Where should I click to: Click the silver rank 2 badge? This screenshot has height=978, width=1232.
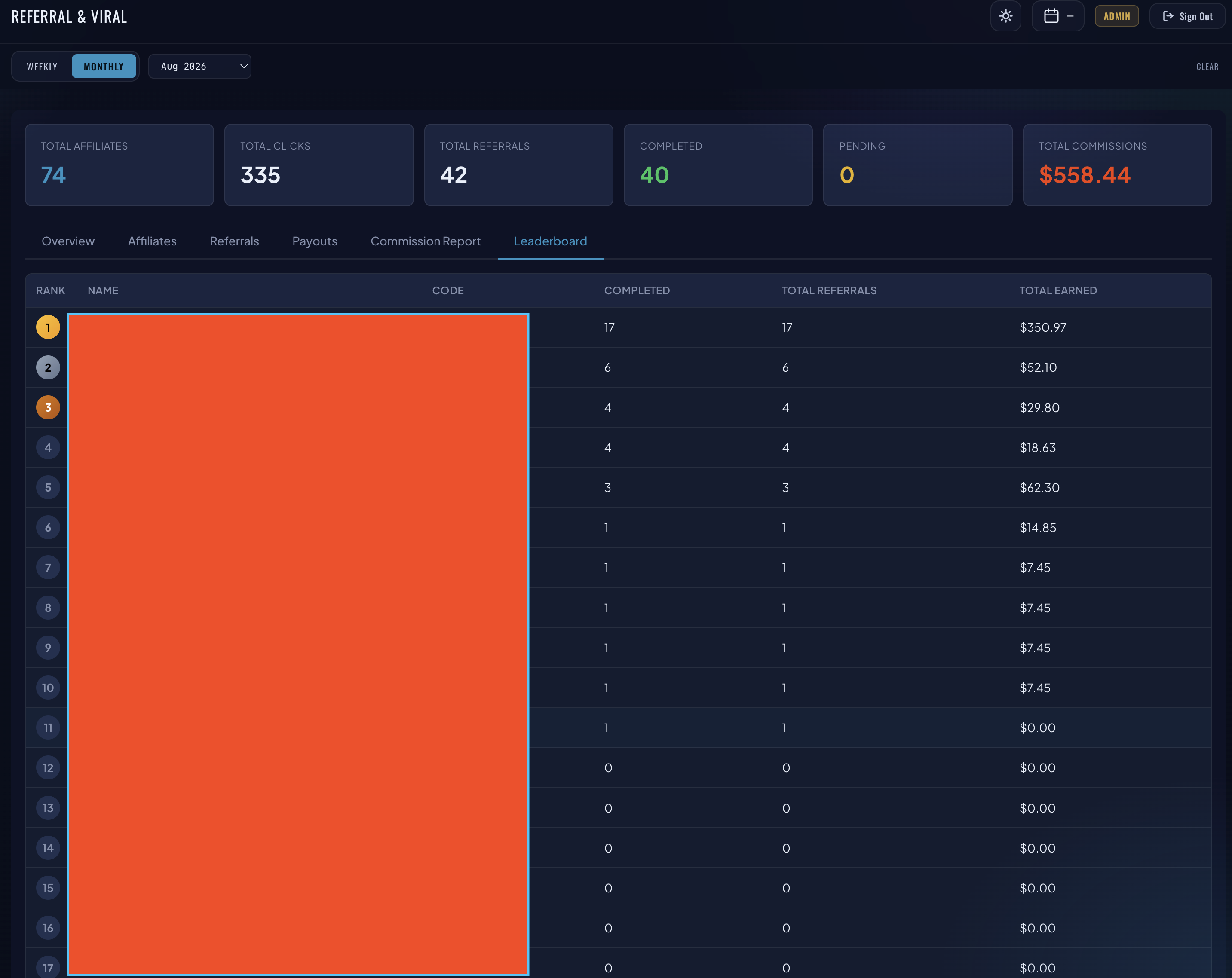(48, 367)
